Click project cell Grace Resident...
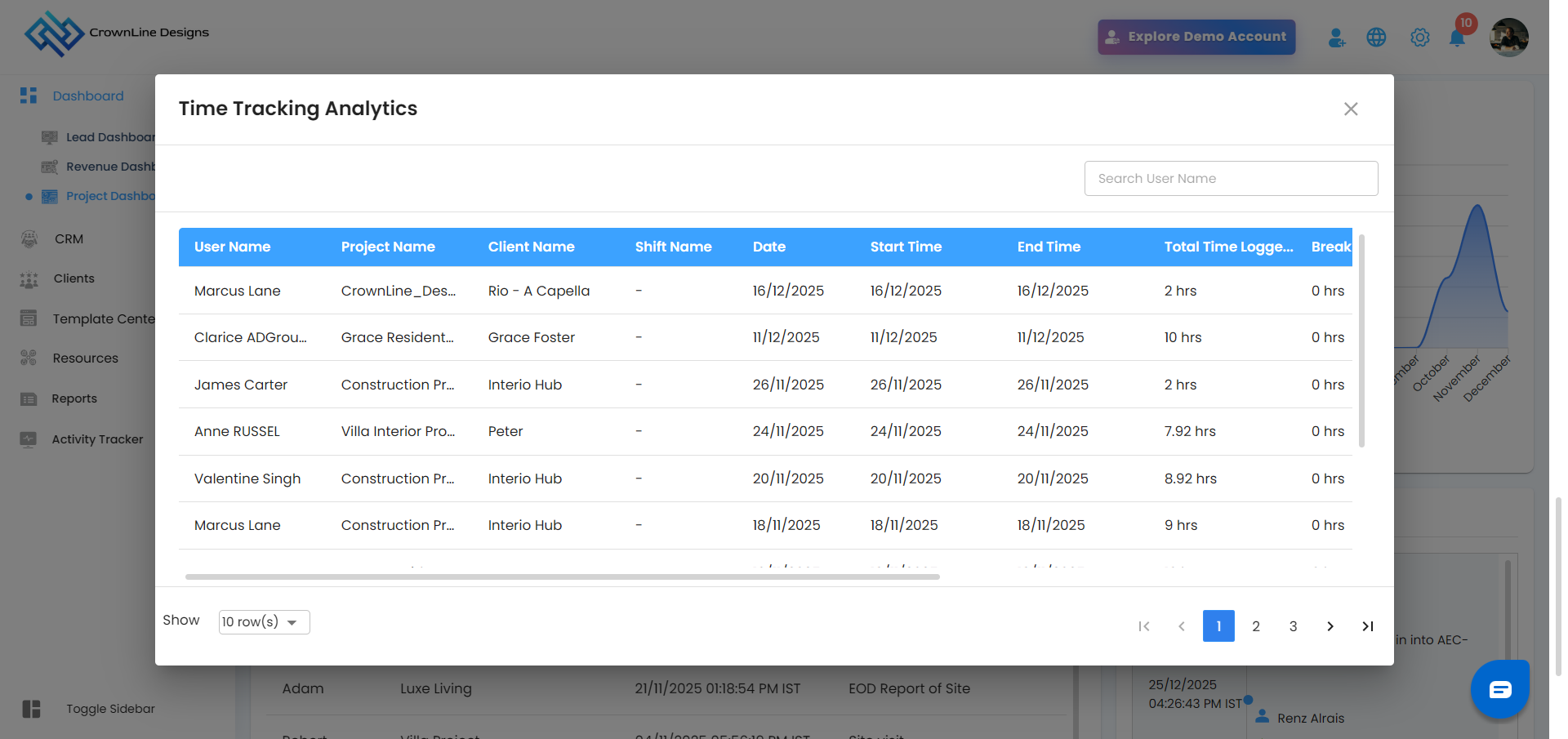 pyautogui.click(x=398, y=337)
